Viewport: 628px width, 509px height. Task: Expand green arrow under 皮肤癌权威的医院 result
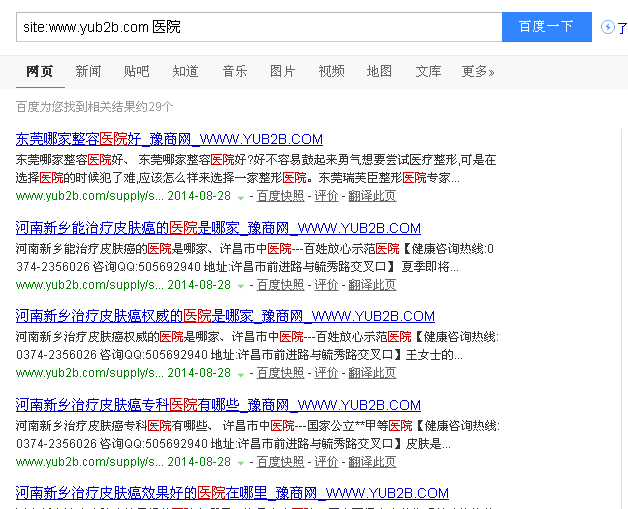(x=241, y=374)
